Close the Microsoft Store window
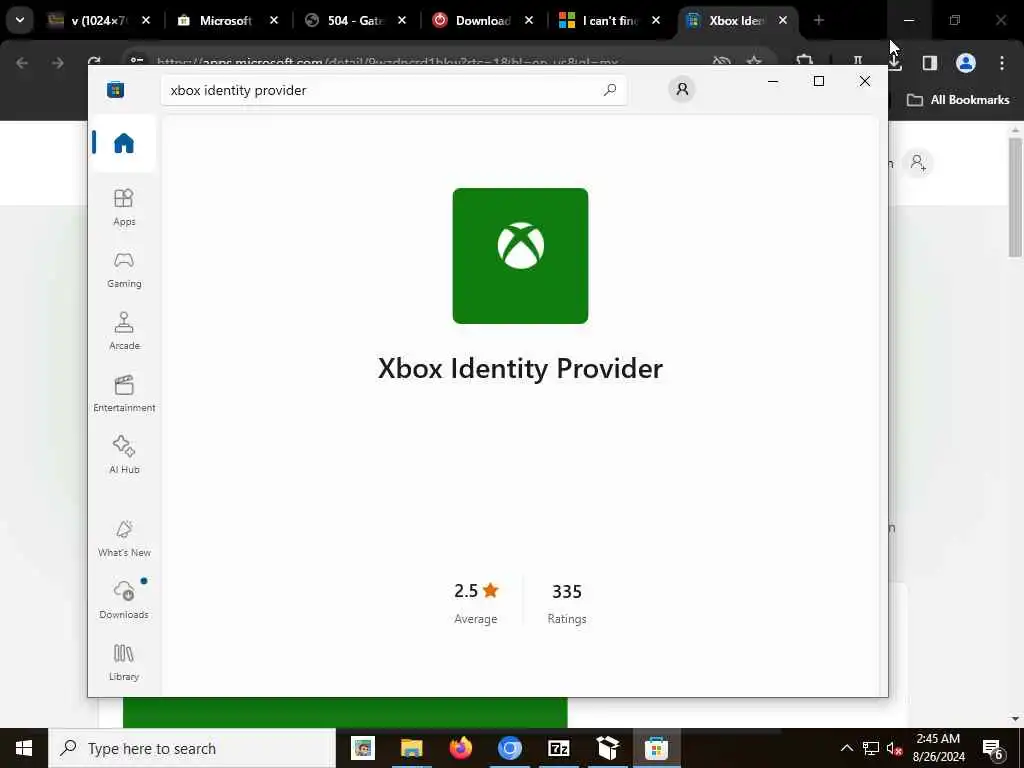The image size is (1024, 768). point(865,81)
